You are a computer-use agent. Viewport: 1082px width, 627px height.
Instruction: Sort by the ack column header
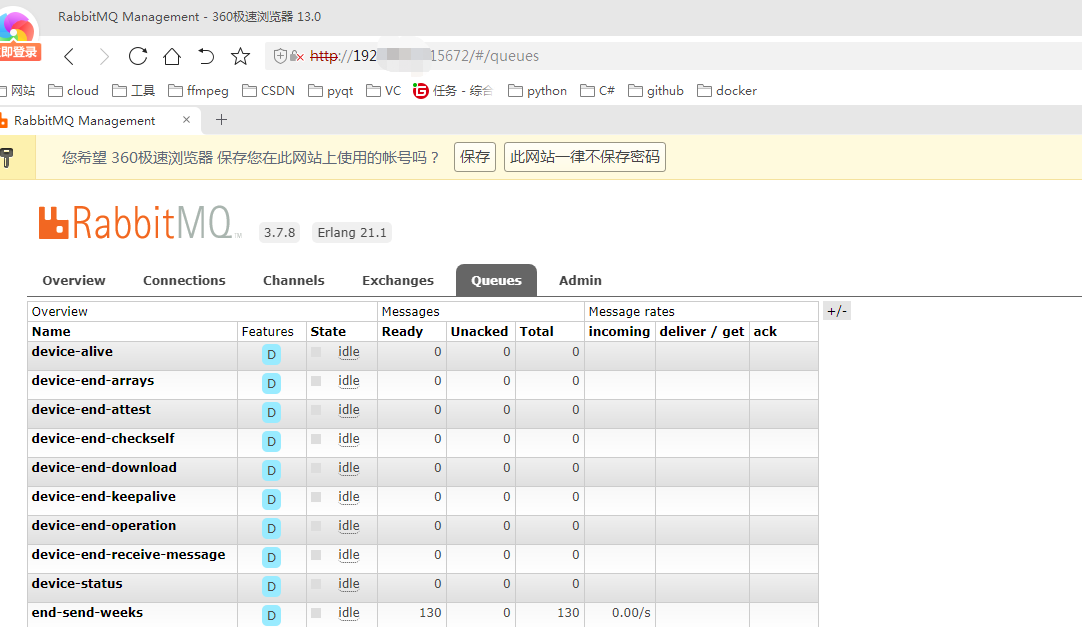(x=765, y=332)
